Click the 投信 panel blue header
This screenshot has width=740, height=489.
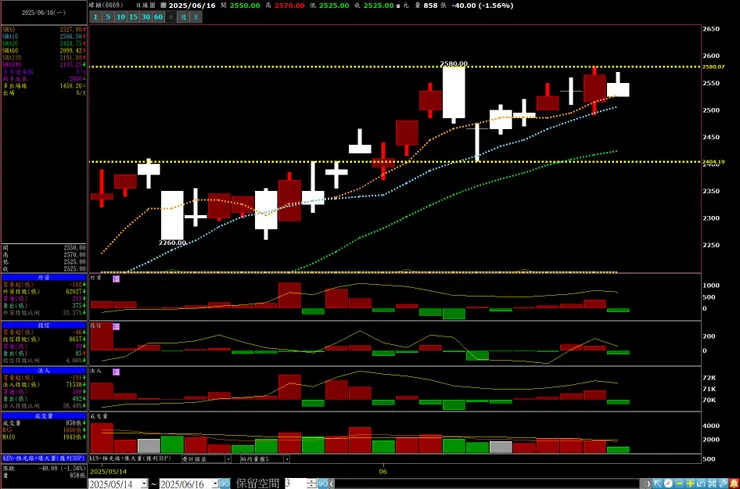click(44, 325)
